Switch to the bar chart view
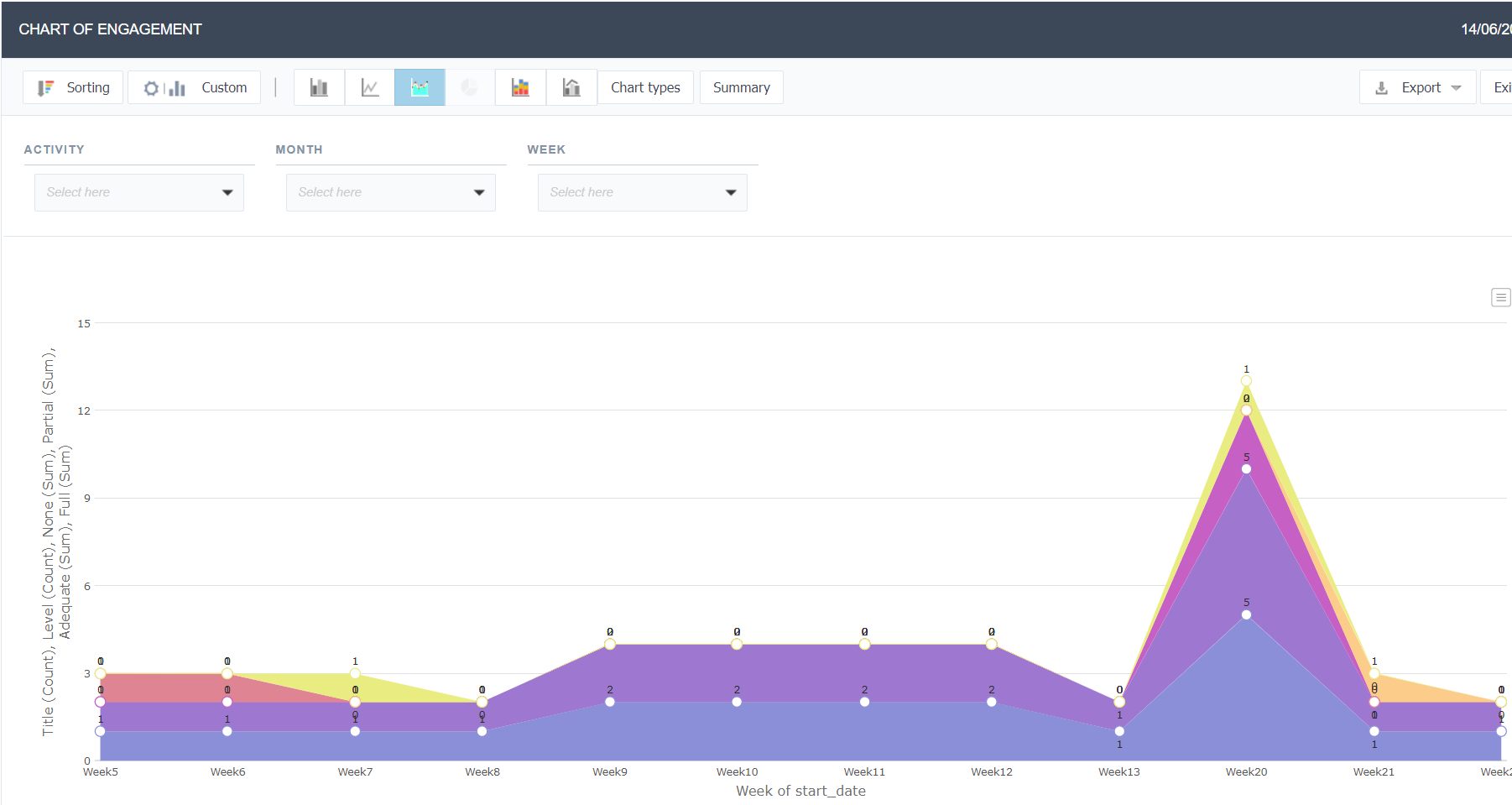 coord(319,87)
